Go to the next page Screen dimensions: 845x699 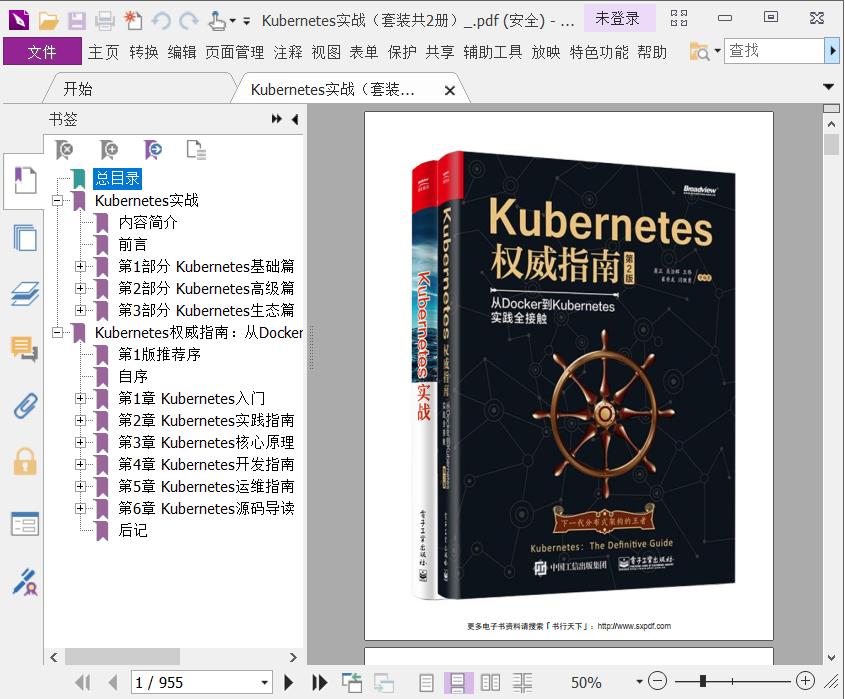tap(289, 683)
